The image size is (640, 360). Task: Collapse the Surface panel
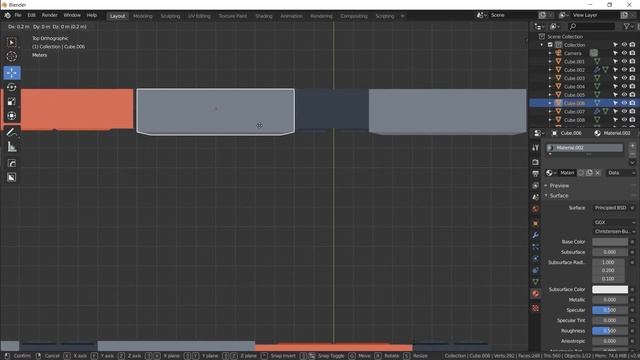558,196
